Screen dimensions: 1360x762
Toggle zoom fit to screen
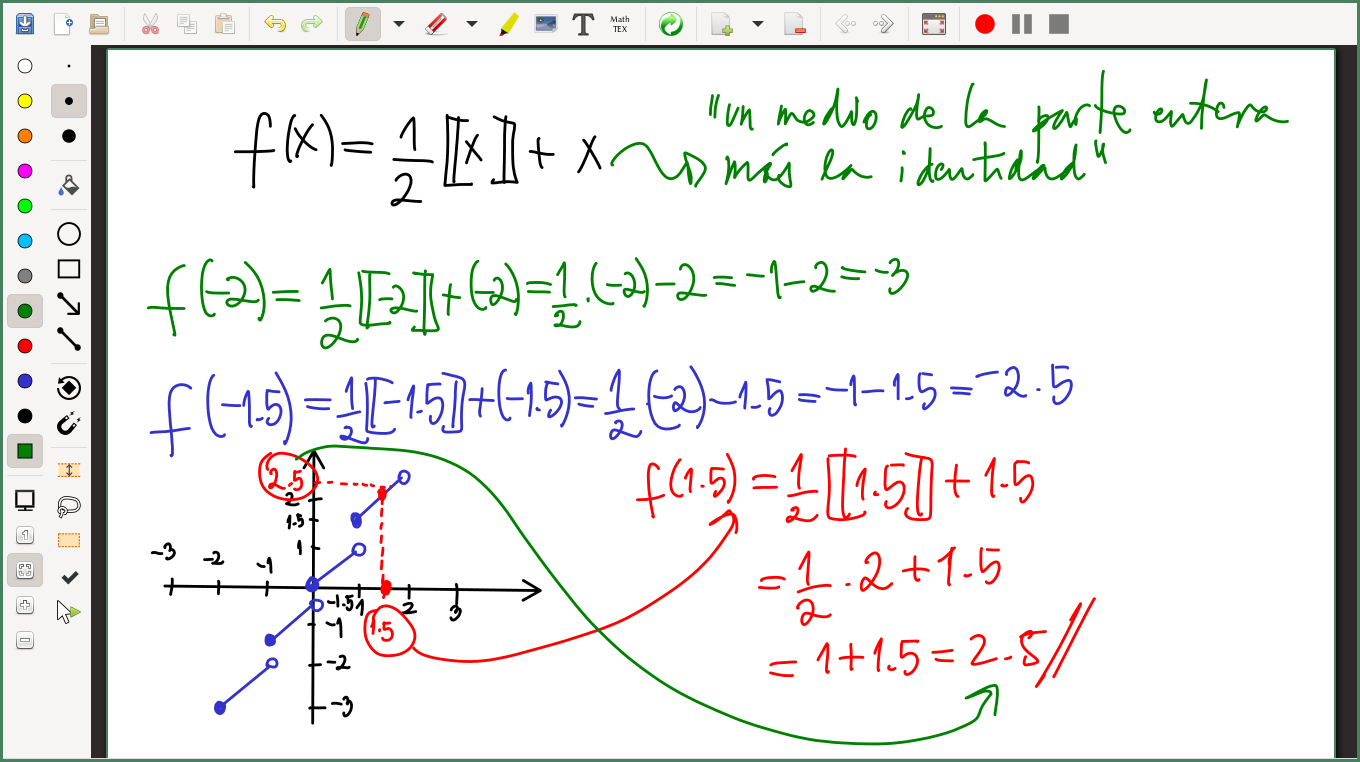point(25,570)
